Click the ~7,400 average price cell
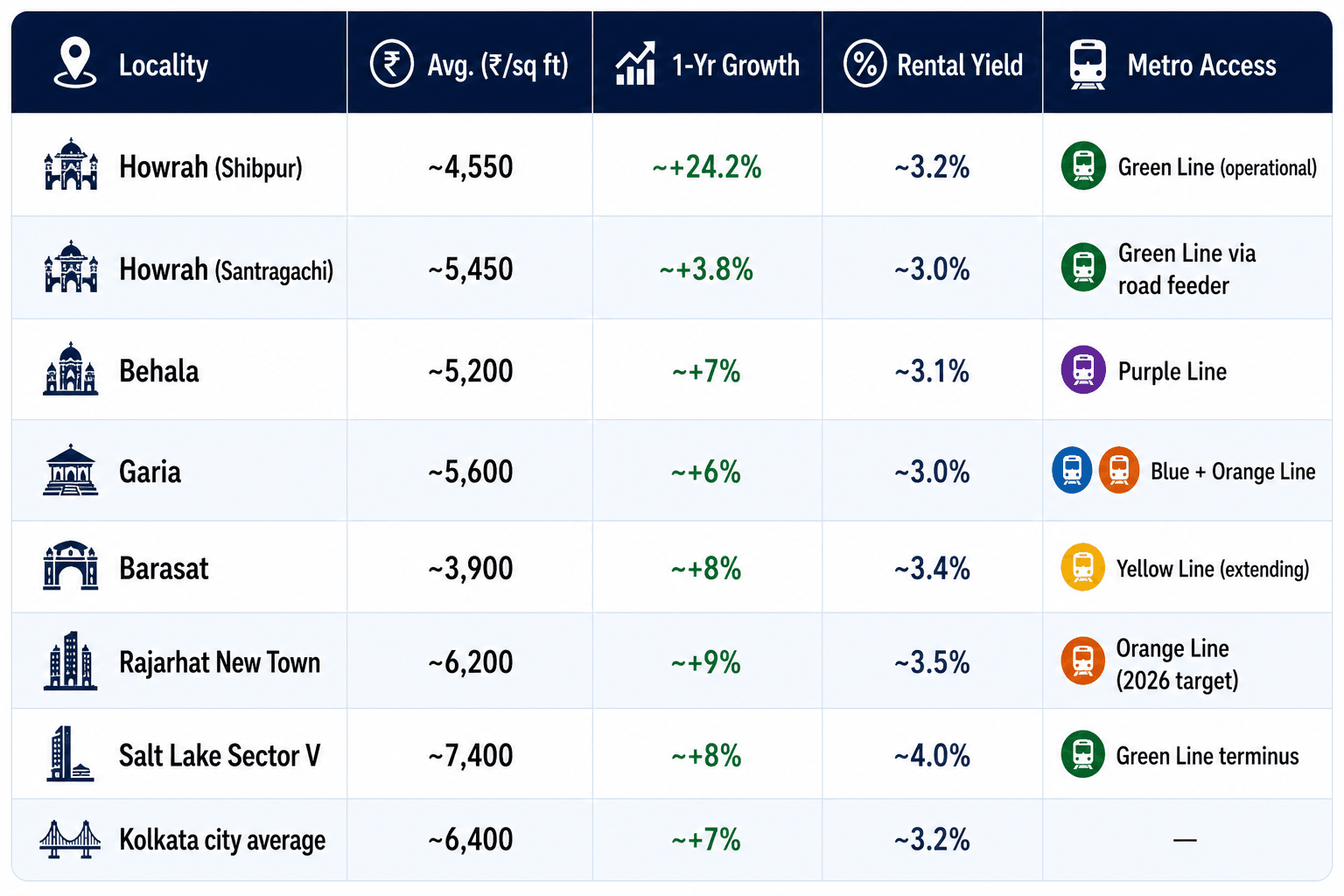Viewport: 1344px width, 896px height. pos(471,755)
